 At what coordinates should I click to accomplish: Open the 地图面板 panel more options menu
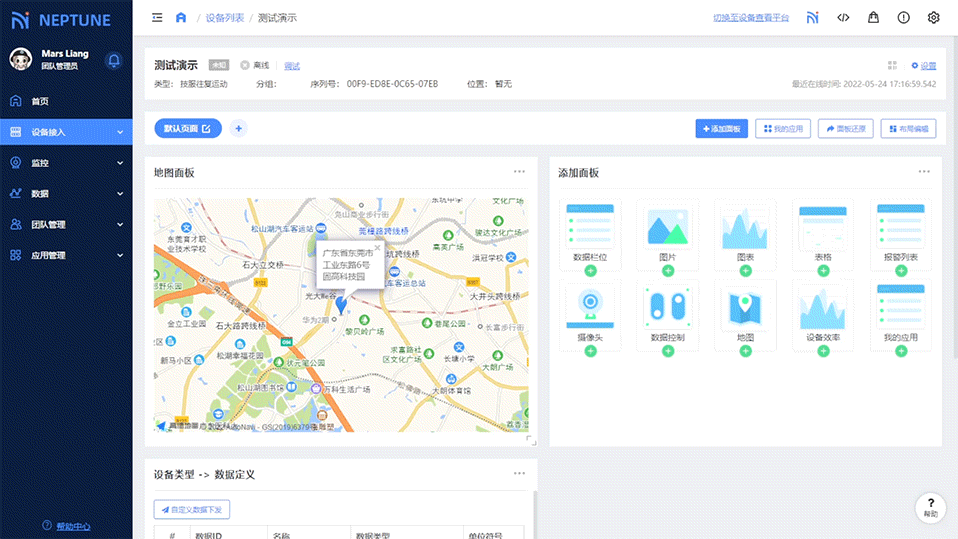click(x=519, y=171)
